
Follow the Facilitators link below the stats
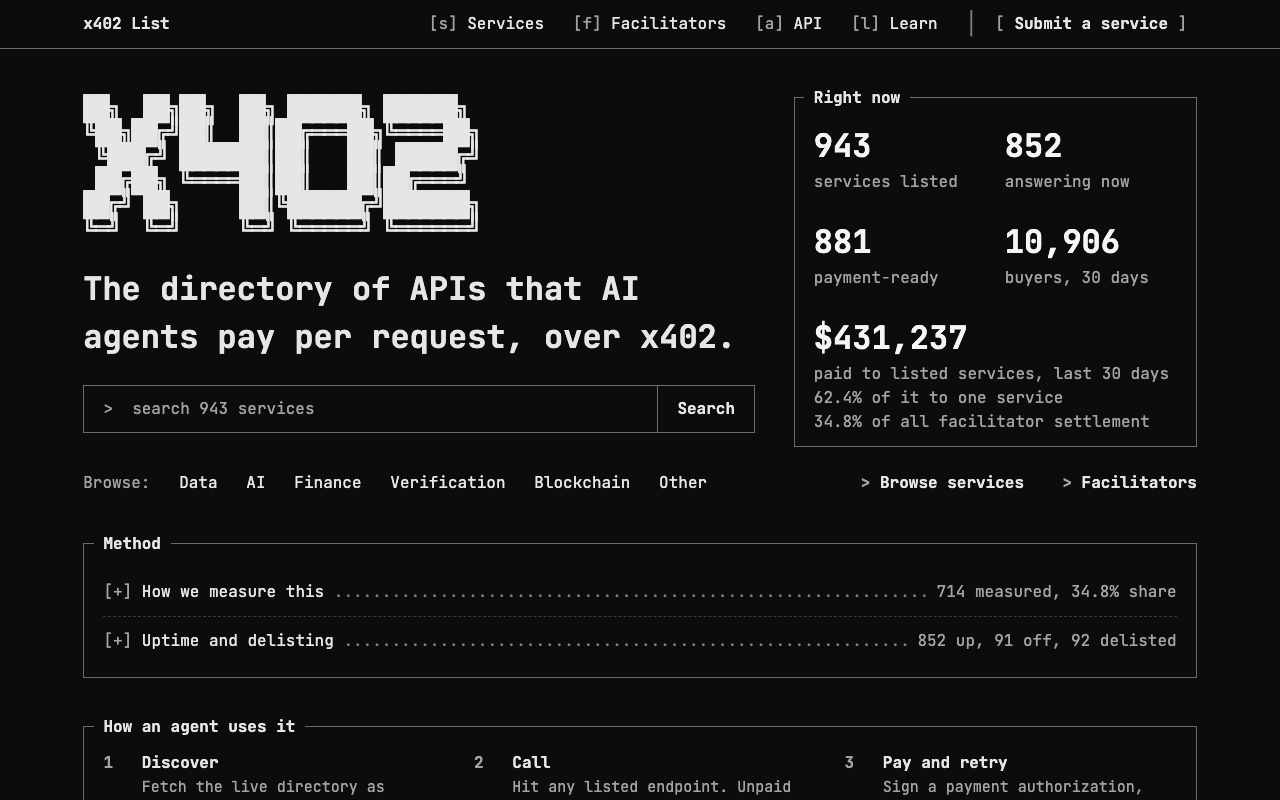click(1129, 482)
